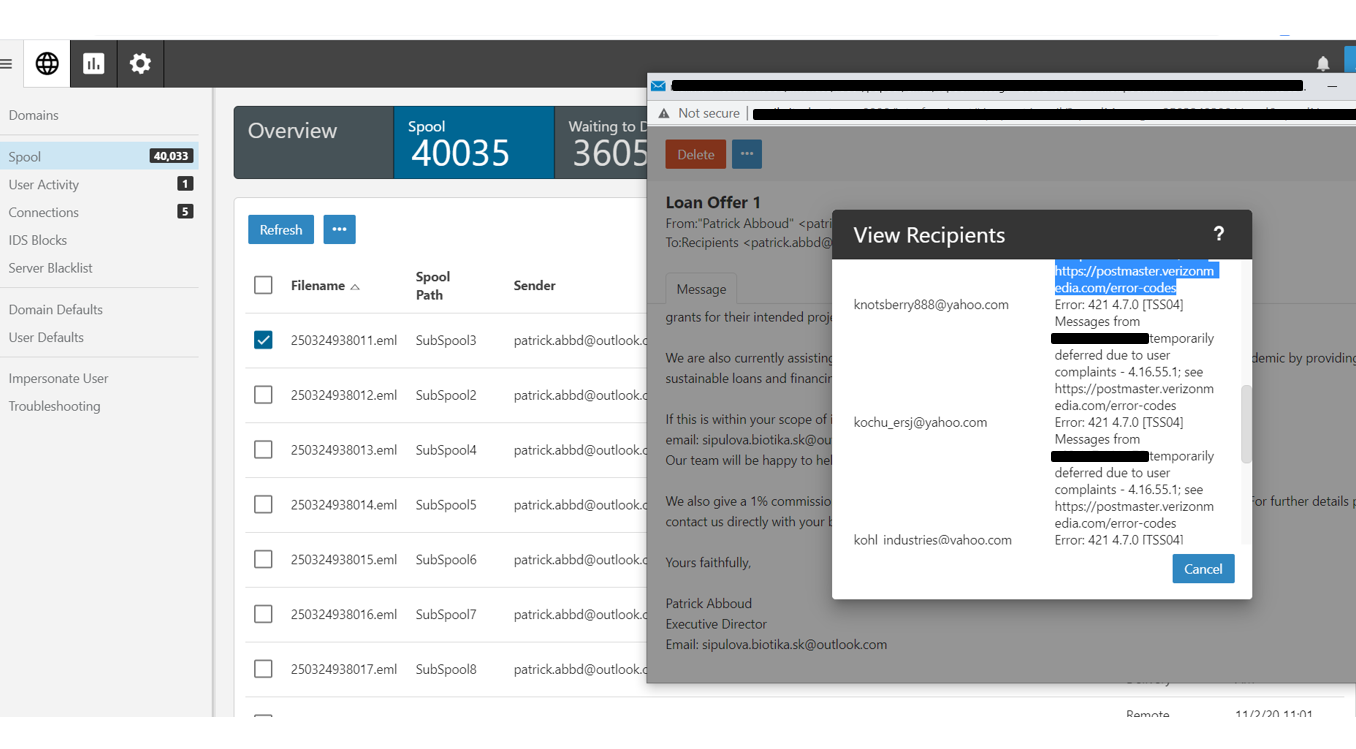Select the globe domains icon
Image resolution: width=1356 pixels, height=749 pixels.
point(47,64)
